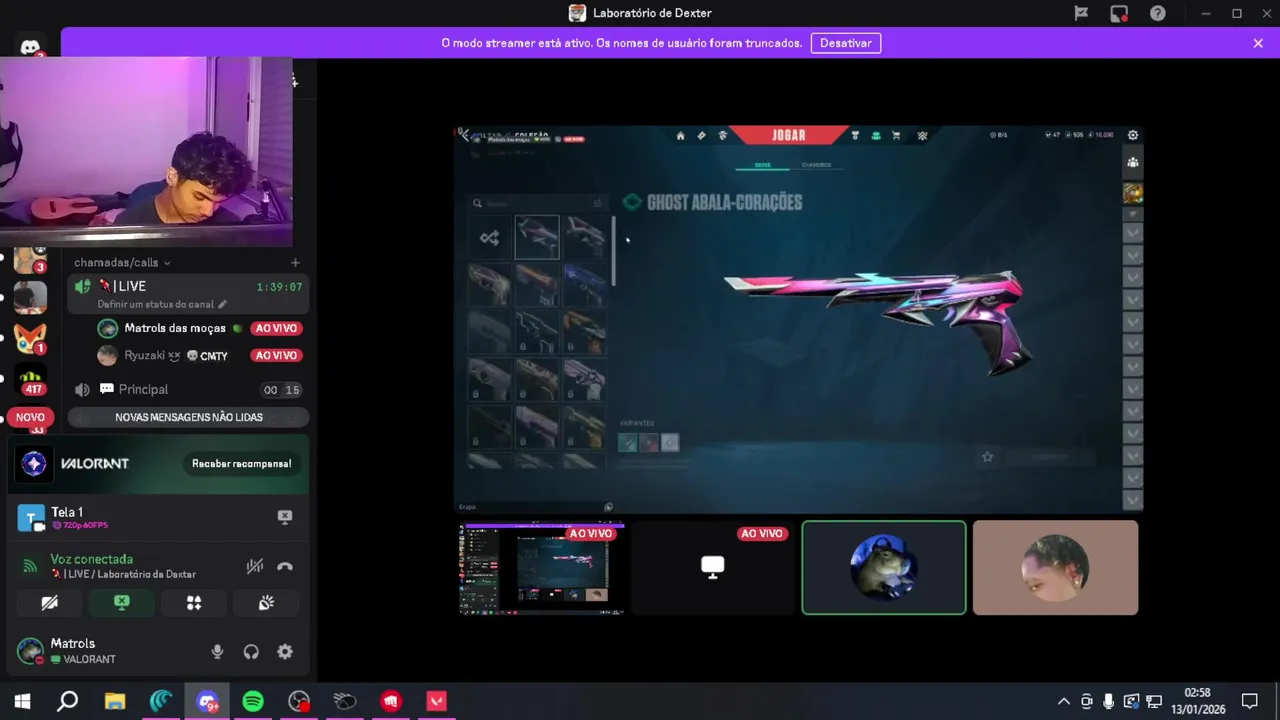Click JOGAR in Valorant stream
The image size is (1280, 720).
tap(788, 135)
